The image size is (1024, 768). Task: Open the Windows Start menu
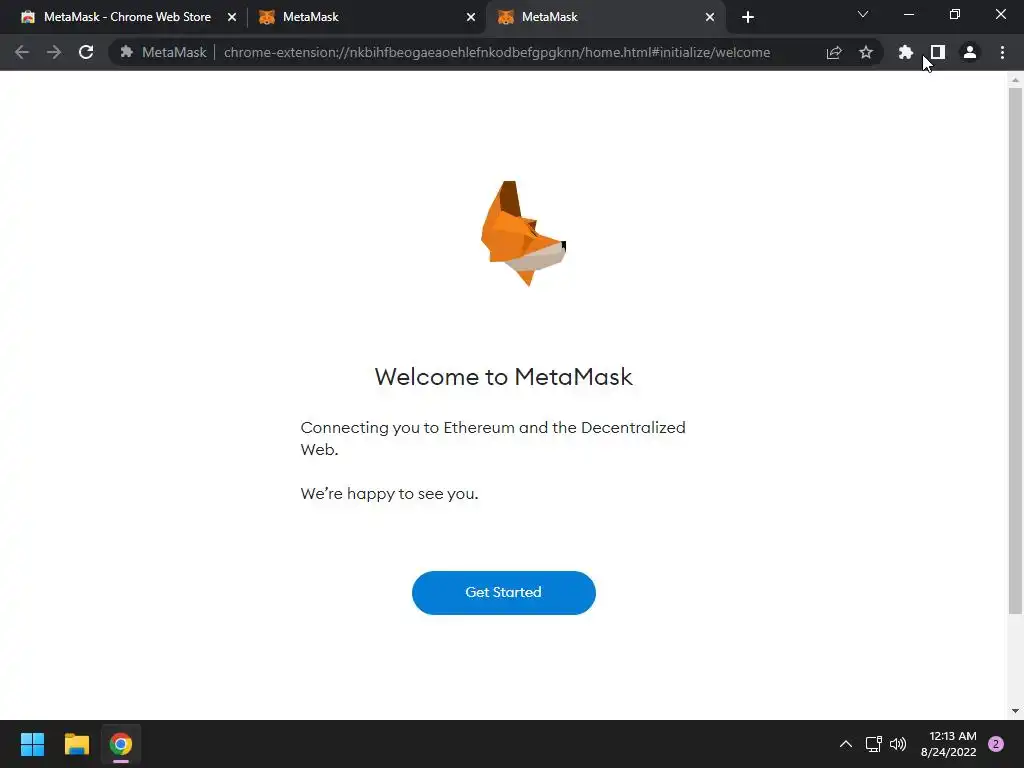pyautogui.click(x=32, y=744)
